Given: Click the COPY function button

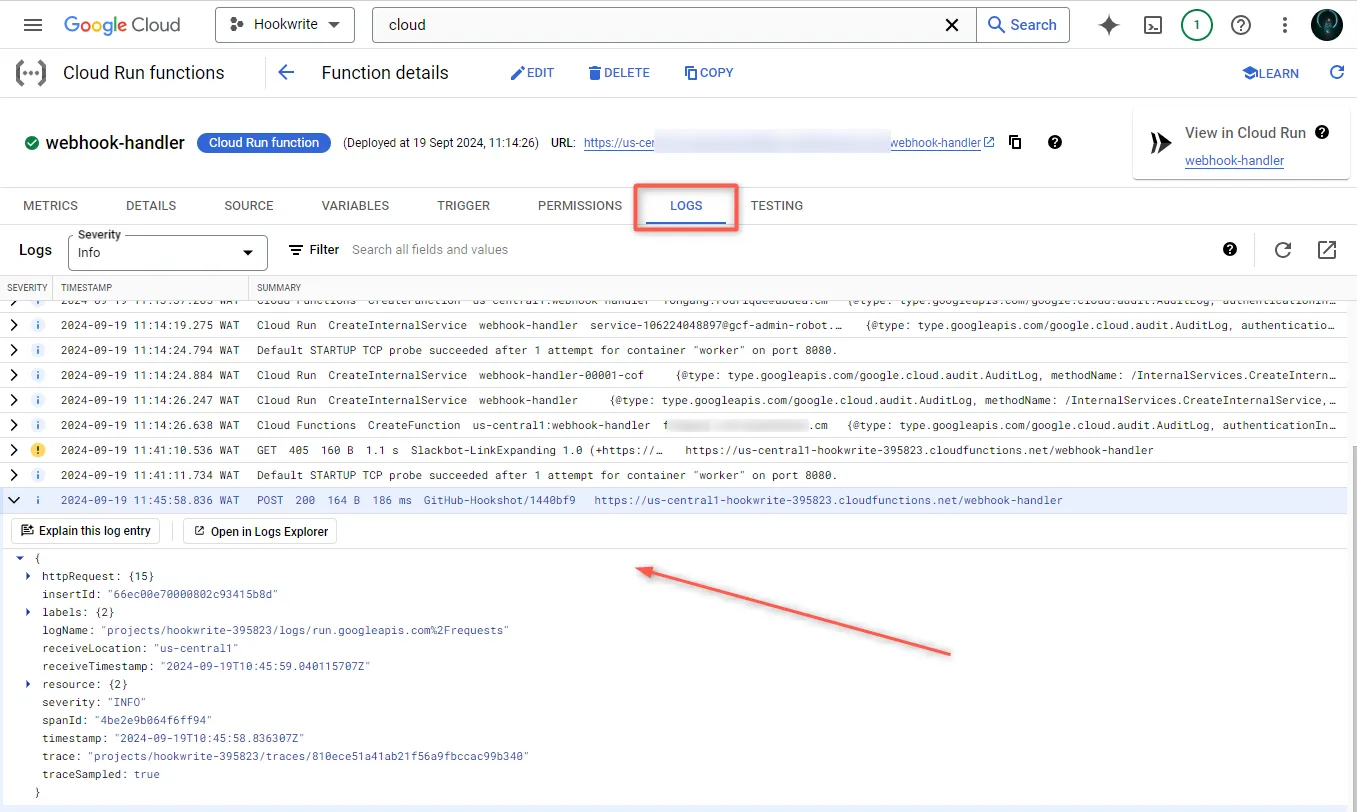Looking at the screenshot, I should click(709, 73).
